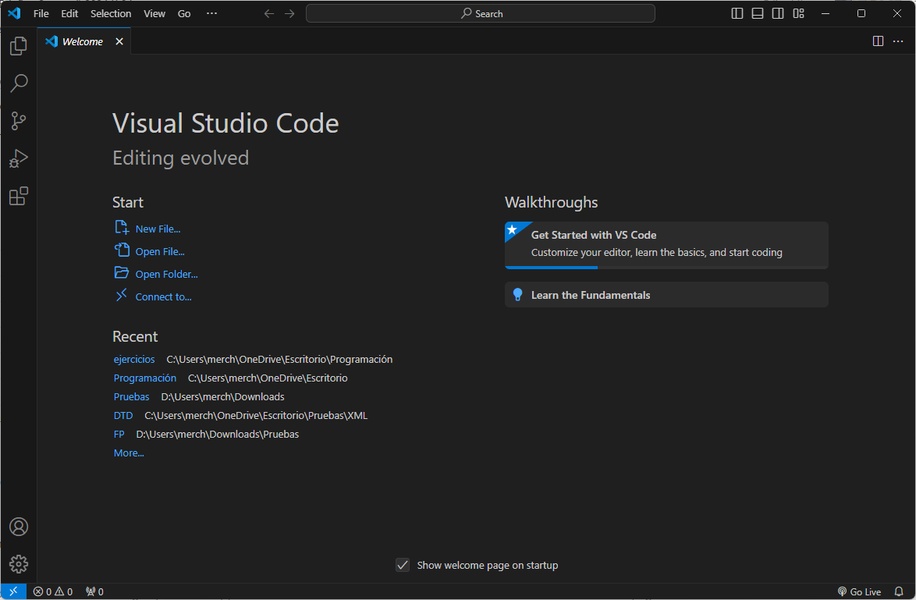
Task: Open the Accounts menu icon
Action: click(x=18, y=527)
